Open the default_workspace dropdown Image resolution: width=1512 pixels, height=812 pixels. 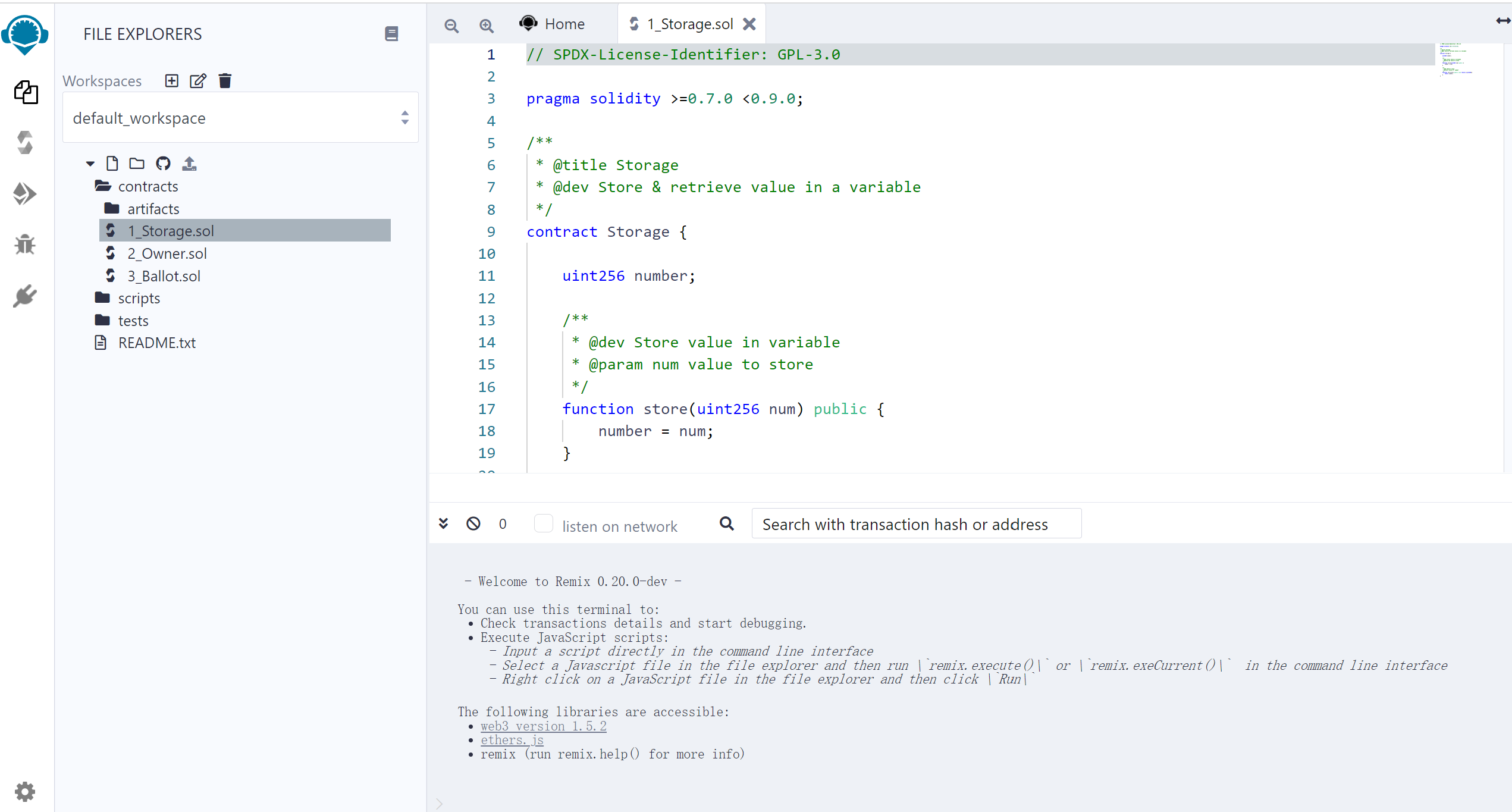[x=240, y=118]
